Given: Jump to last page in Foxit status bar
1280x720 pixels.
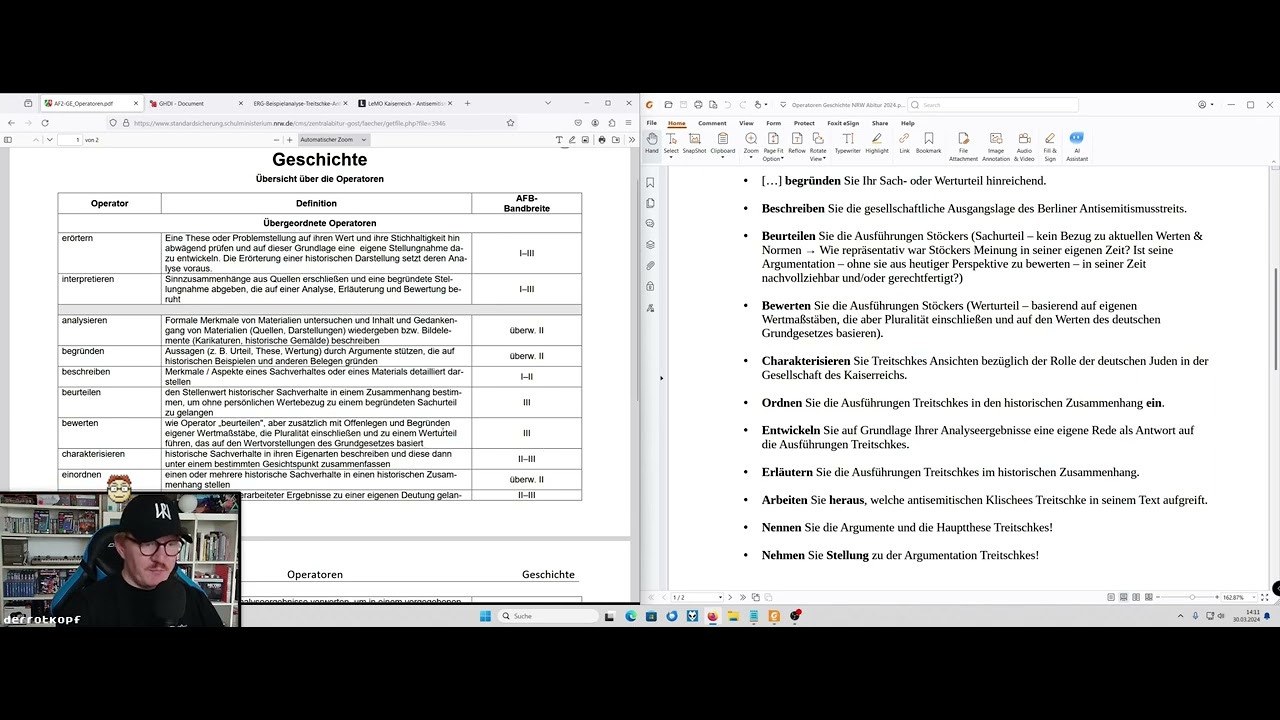Looking at the screenshot, I should pyautogui.click(x=742, y=597).
